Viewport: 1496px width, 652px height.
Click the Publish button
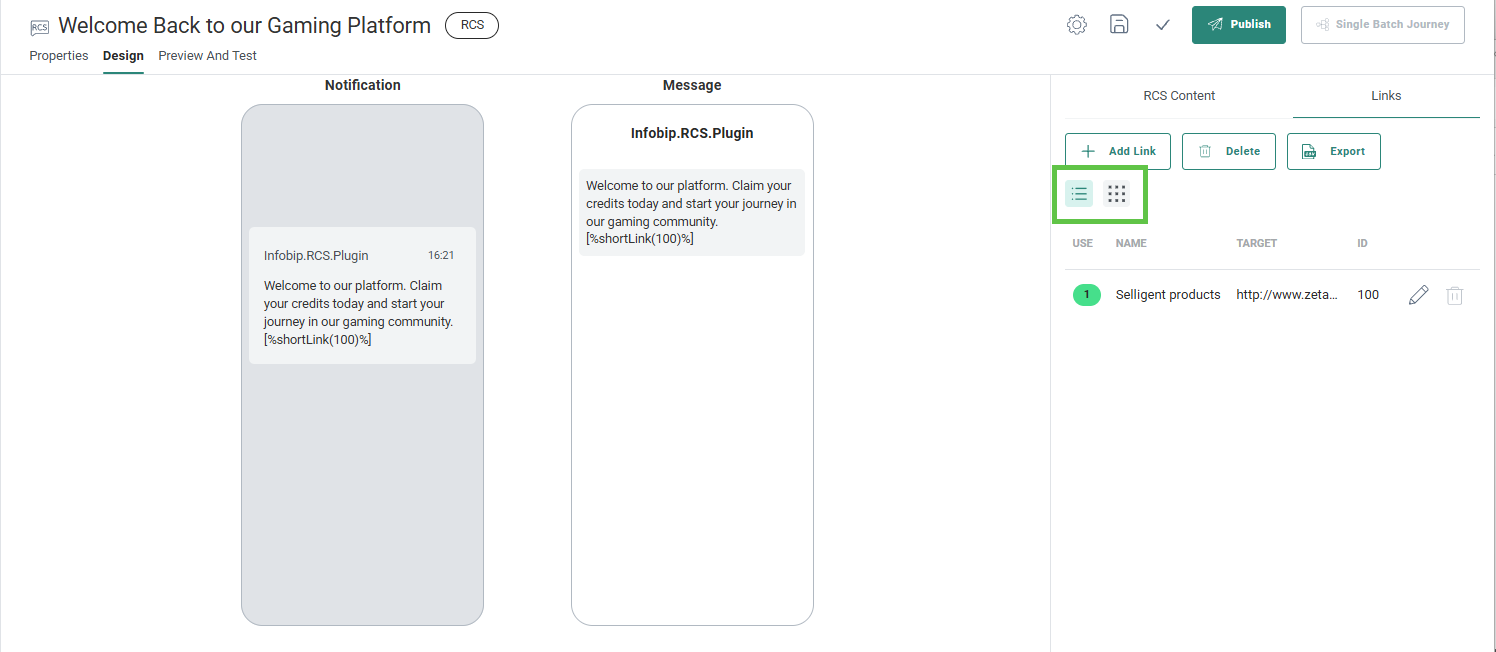1238,25
